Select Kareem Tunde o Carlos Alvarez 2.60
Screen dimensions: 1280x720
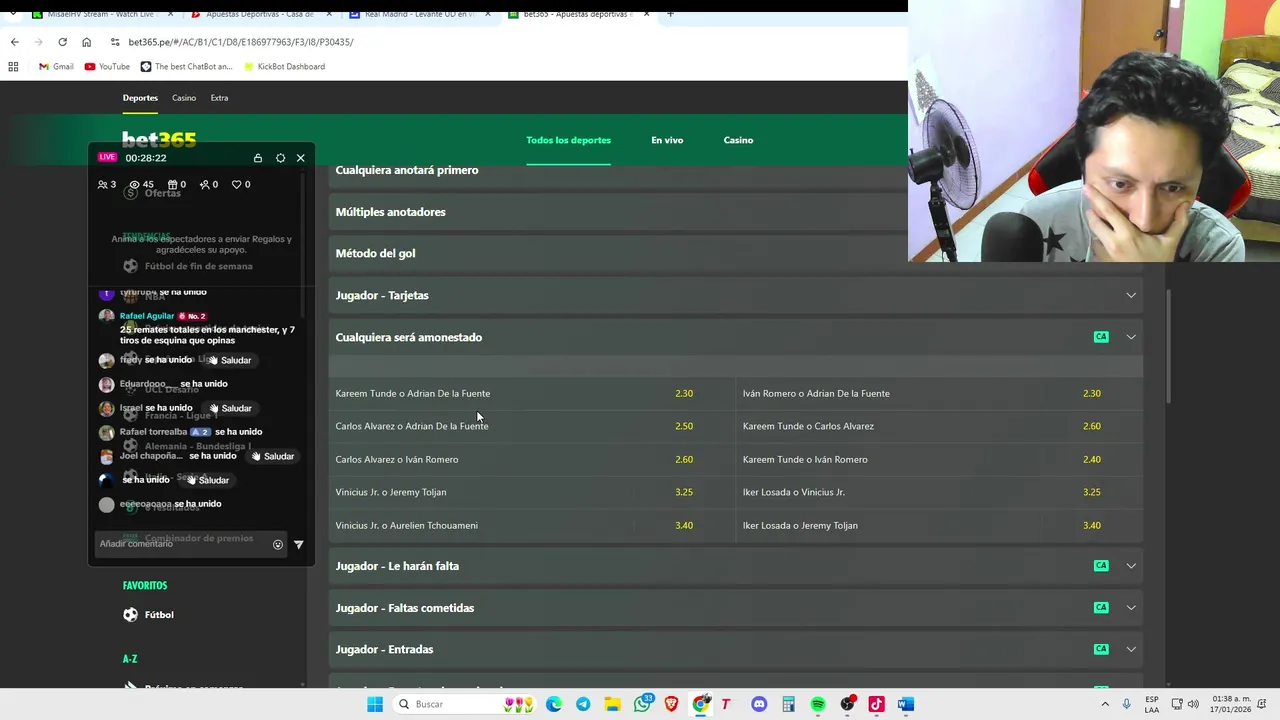pyautogui.click(x=939, y=426)
